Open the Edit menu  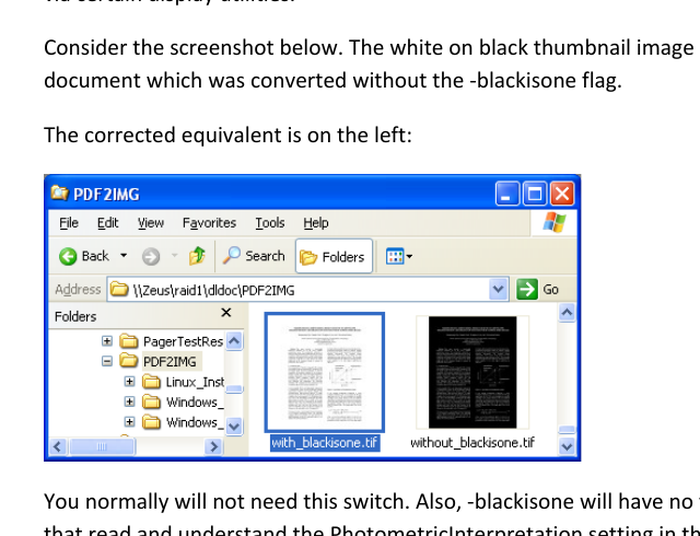(108, 223)
